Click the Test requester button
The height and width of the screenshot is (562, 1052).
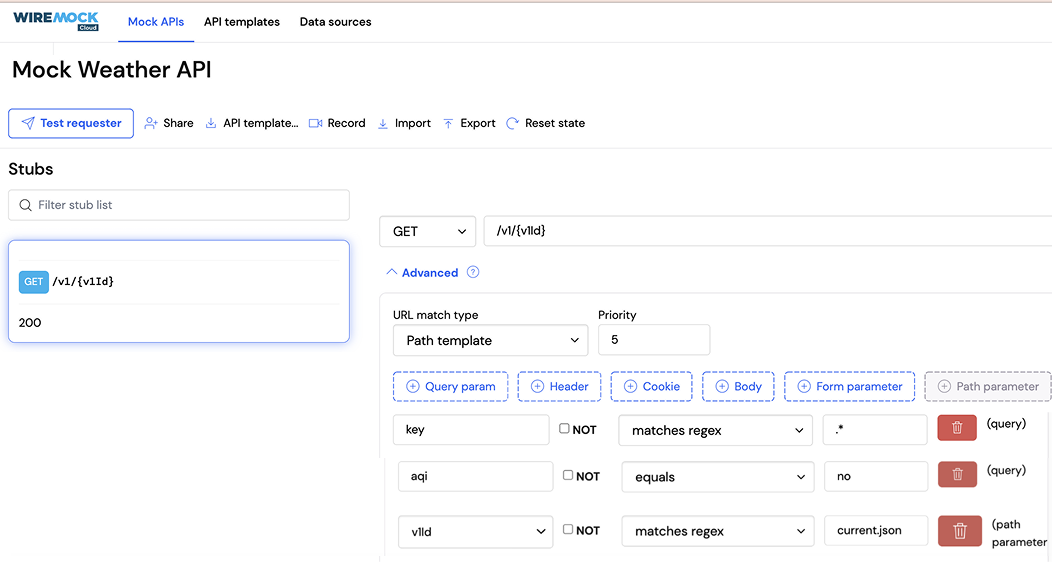pos(71,123)
